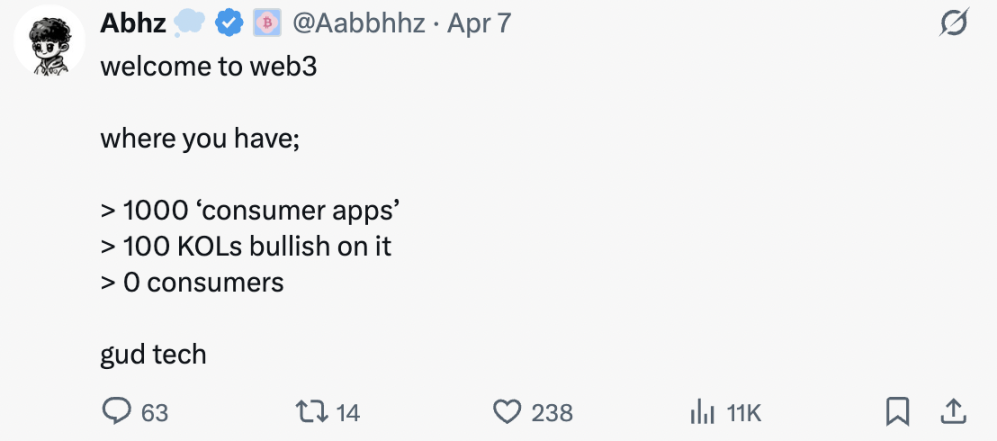Open the Grok icon at top right
Viewport: 997px width, 441px height.
point(954,24)
